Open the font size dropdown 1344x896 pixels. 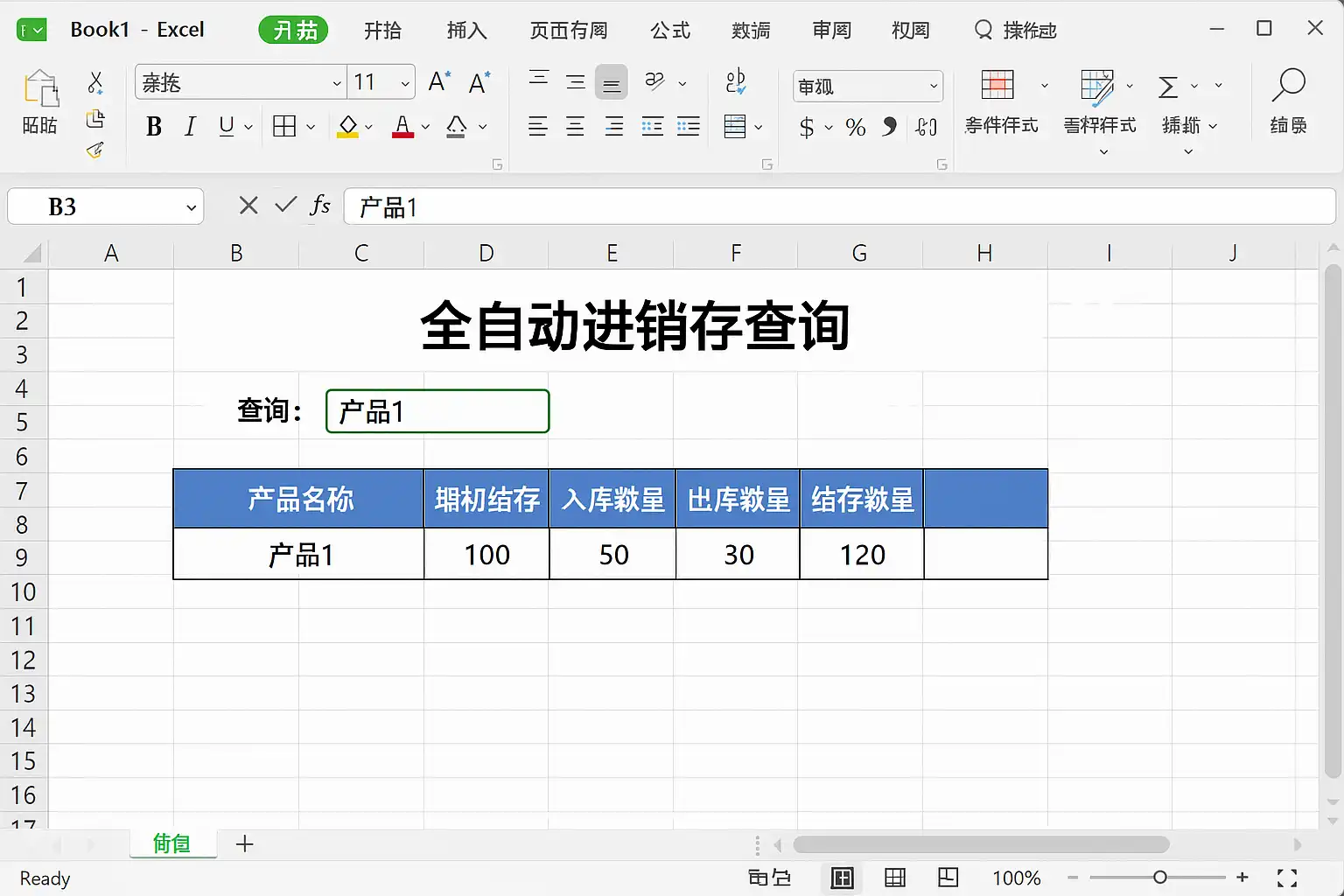(405, 83)
